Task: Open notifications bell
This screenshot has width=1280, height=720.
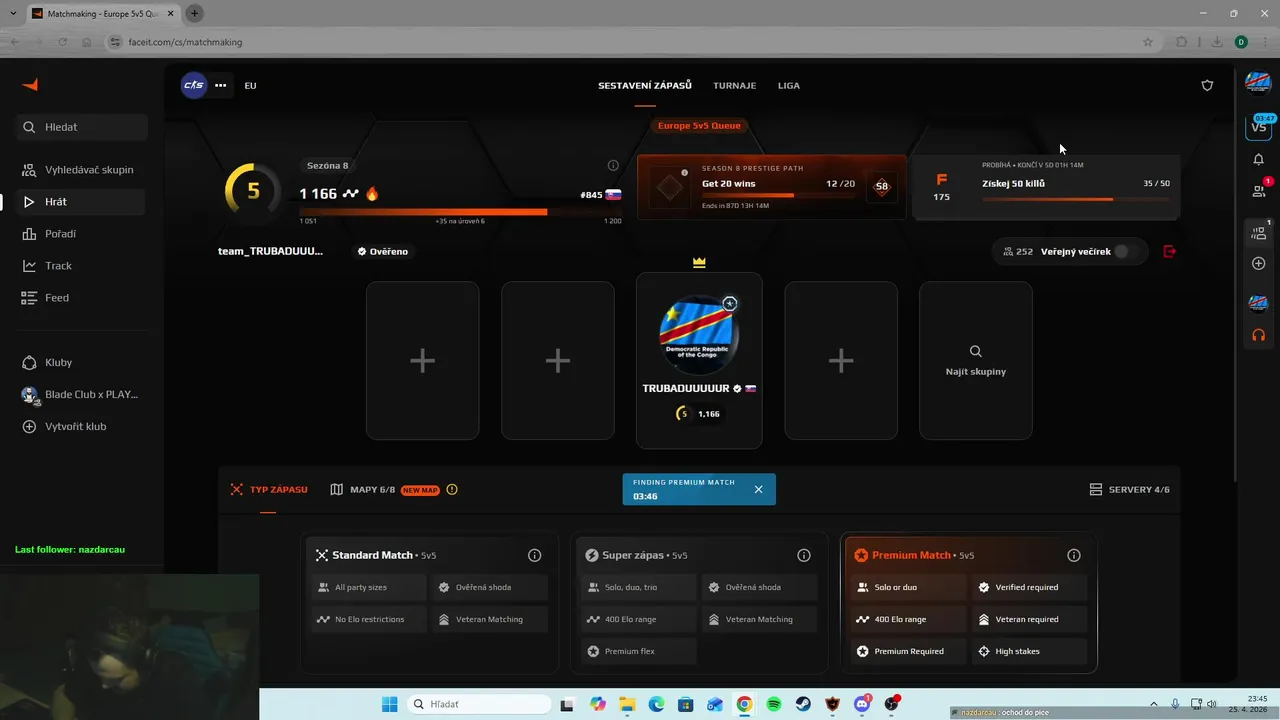Action: point(1258,159)
